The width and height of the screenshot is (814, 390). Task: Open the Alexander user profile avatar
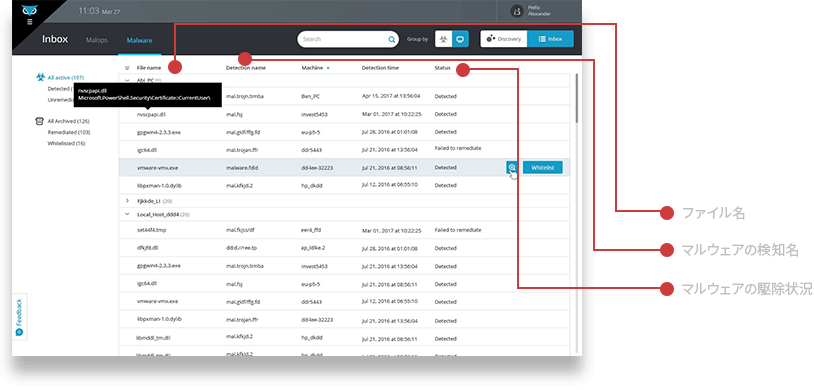click(x=516, y=11)
